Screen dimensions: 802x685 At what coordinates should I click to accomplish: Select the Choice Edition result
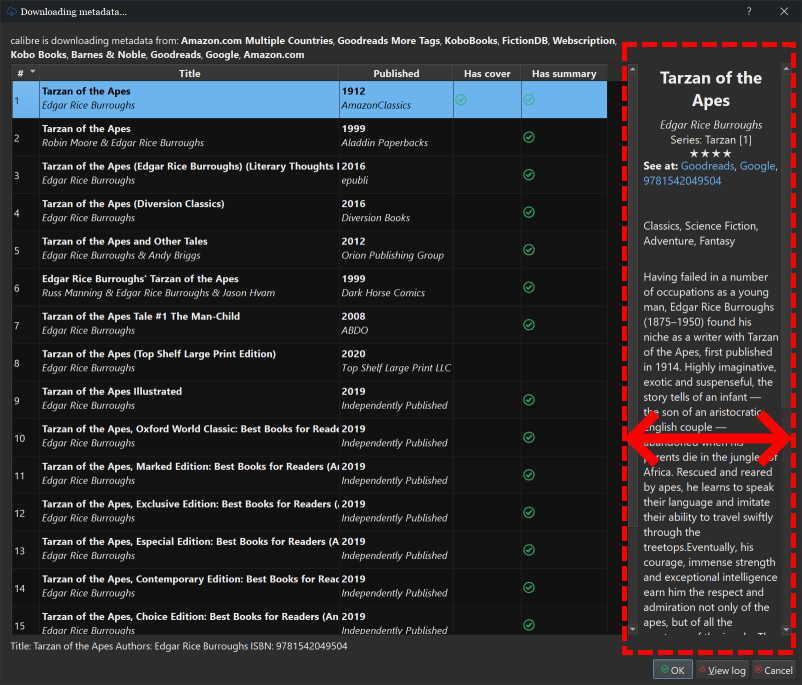pyautogui.click(x=309, y=621)
